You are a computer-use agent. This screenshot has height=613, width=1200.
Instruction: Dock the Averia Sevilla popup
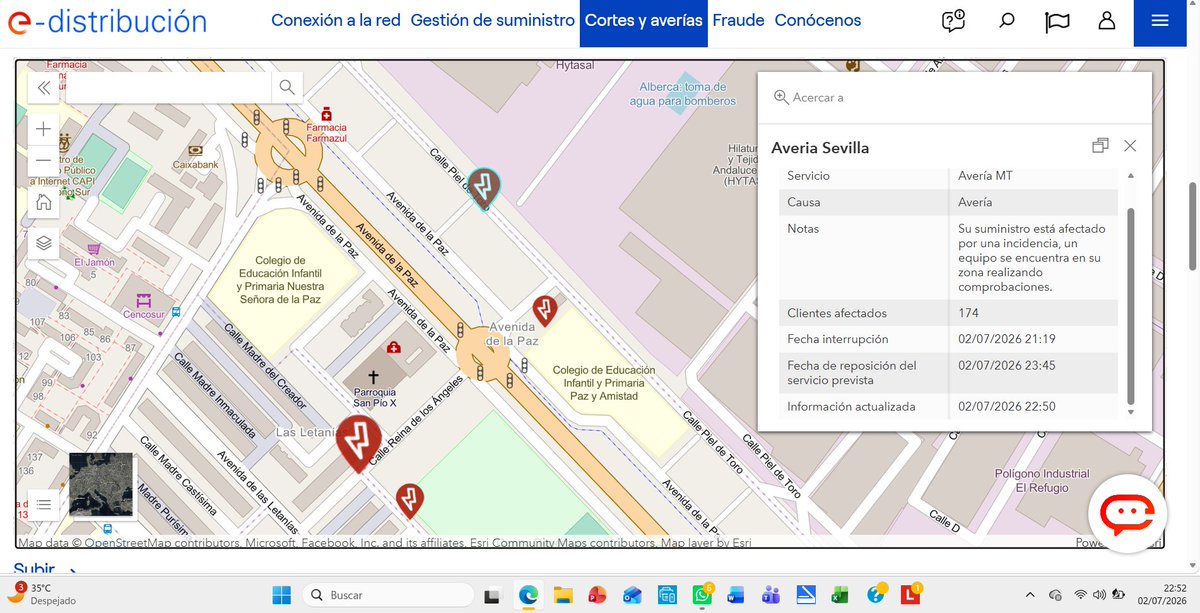[1100, 146]
